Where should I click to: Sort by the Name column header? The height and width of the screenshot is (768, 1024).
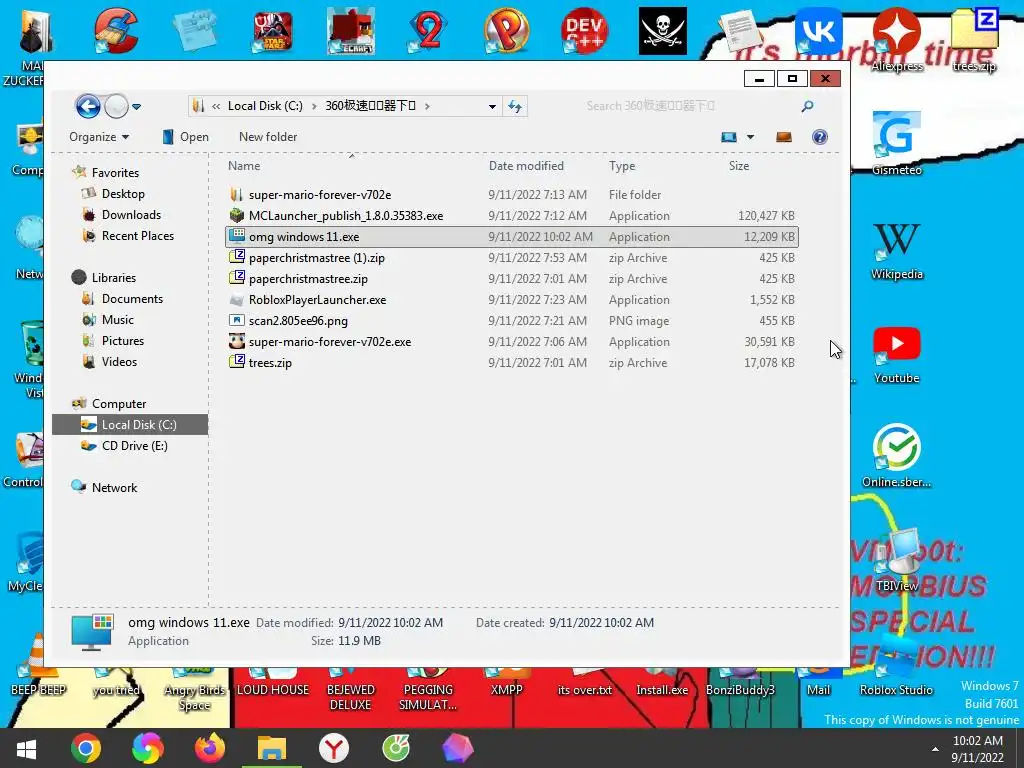(244, 166)
